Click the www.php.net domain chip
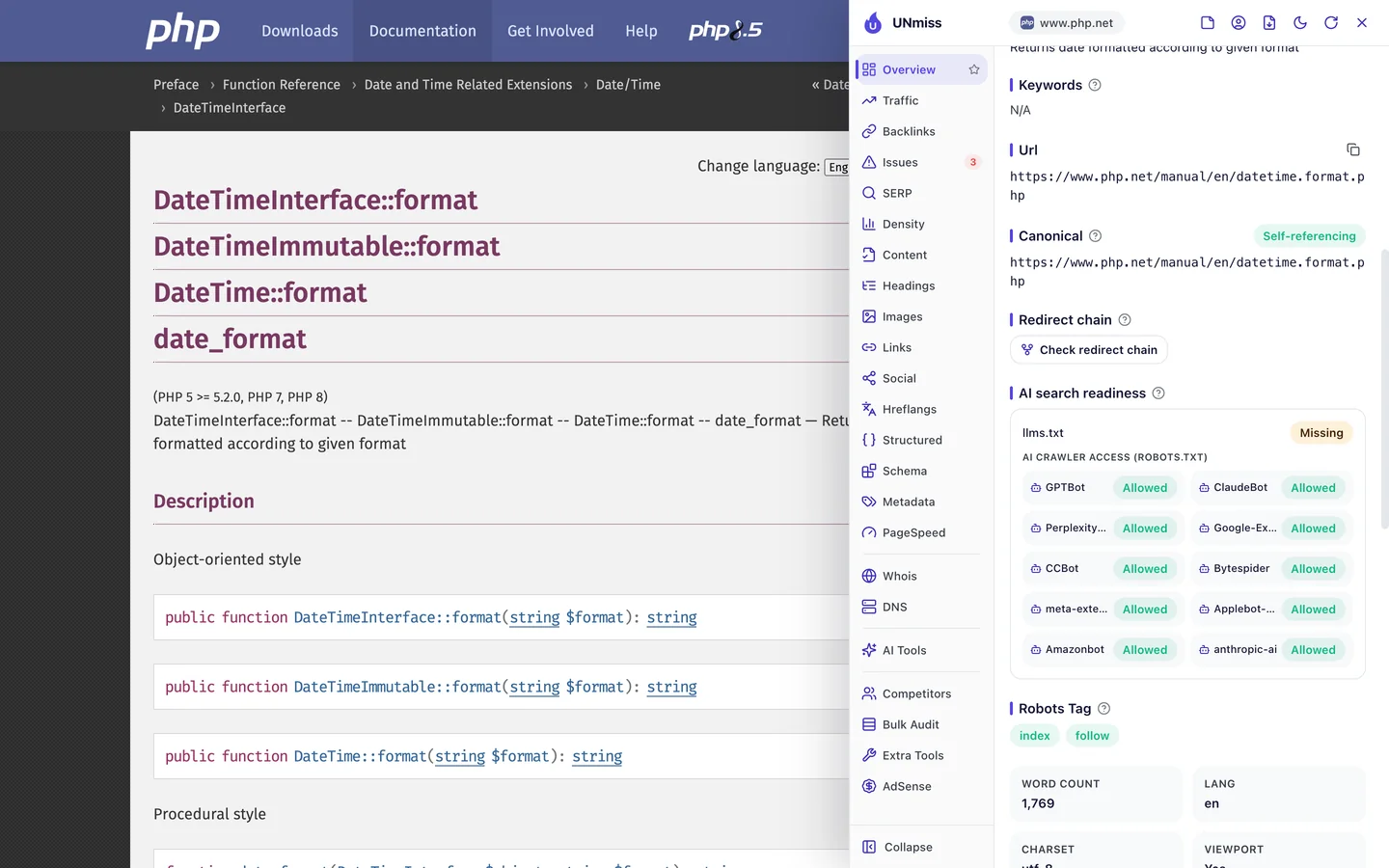This screenshot has height=868, width=1389. click(x=1067, y=22)
